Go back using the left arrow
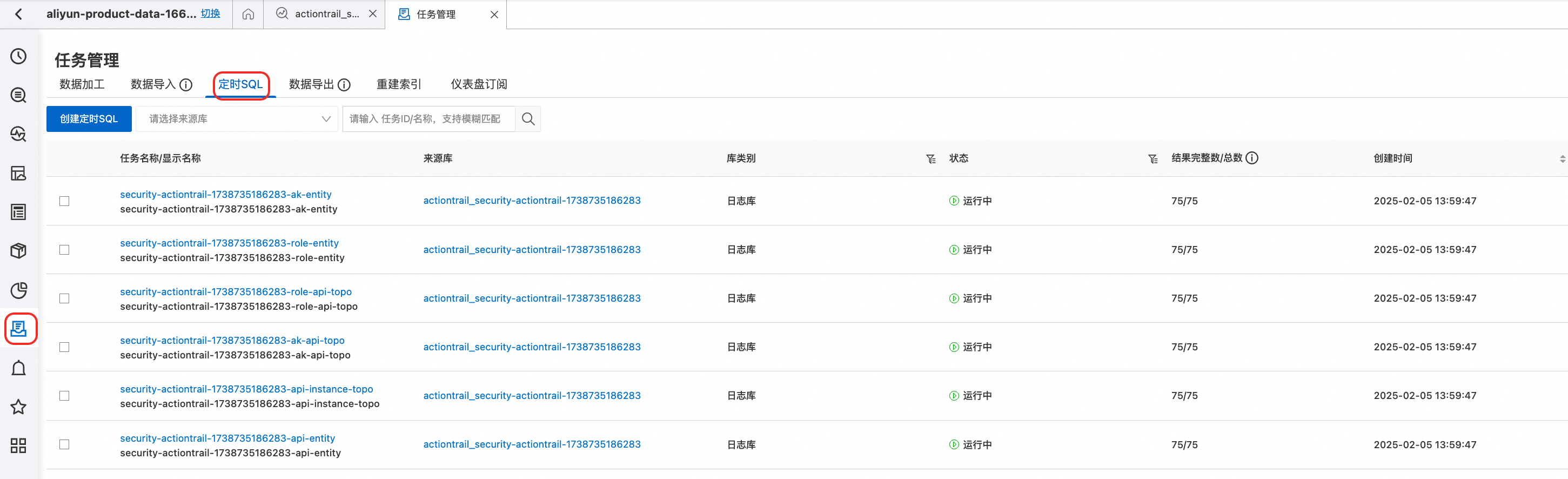Viewport: 1568px width, 479px height. 19,14
